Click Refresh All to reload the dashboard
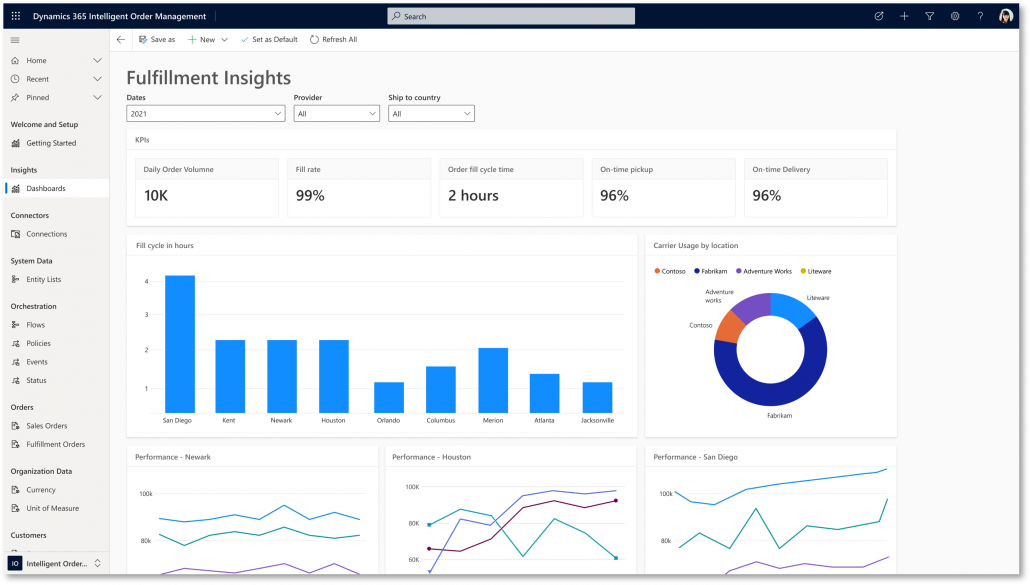Screen dimensions: 1030x585 coord(340,39)
